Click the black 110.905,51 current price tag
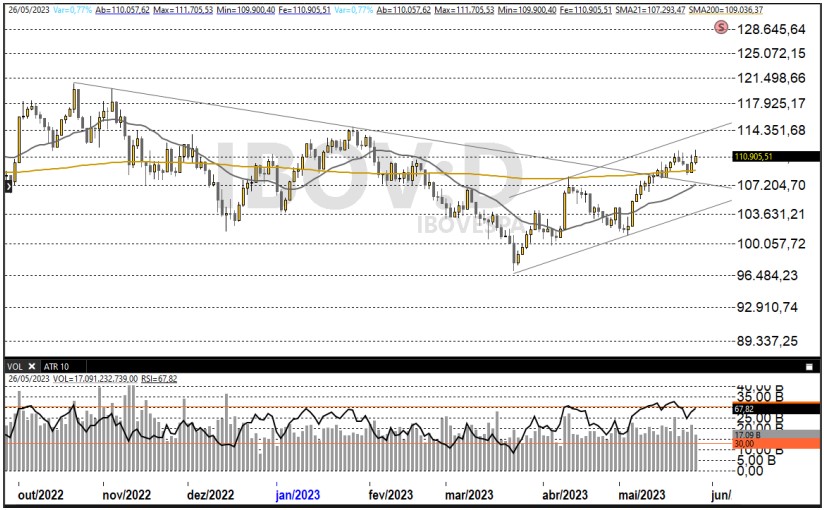Viewport: 824px width, 510px height. [776, 157]
